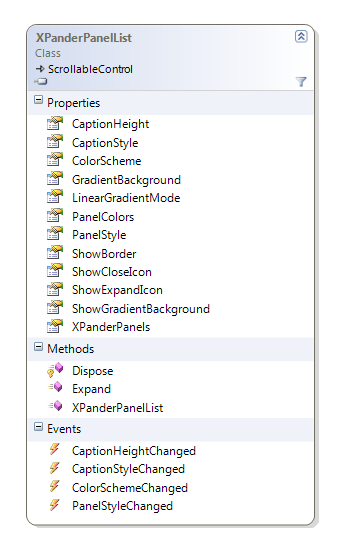
Task: Select the CaptionHeightChanged event name
Action: [x=134, y=451]
